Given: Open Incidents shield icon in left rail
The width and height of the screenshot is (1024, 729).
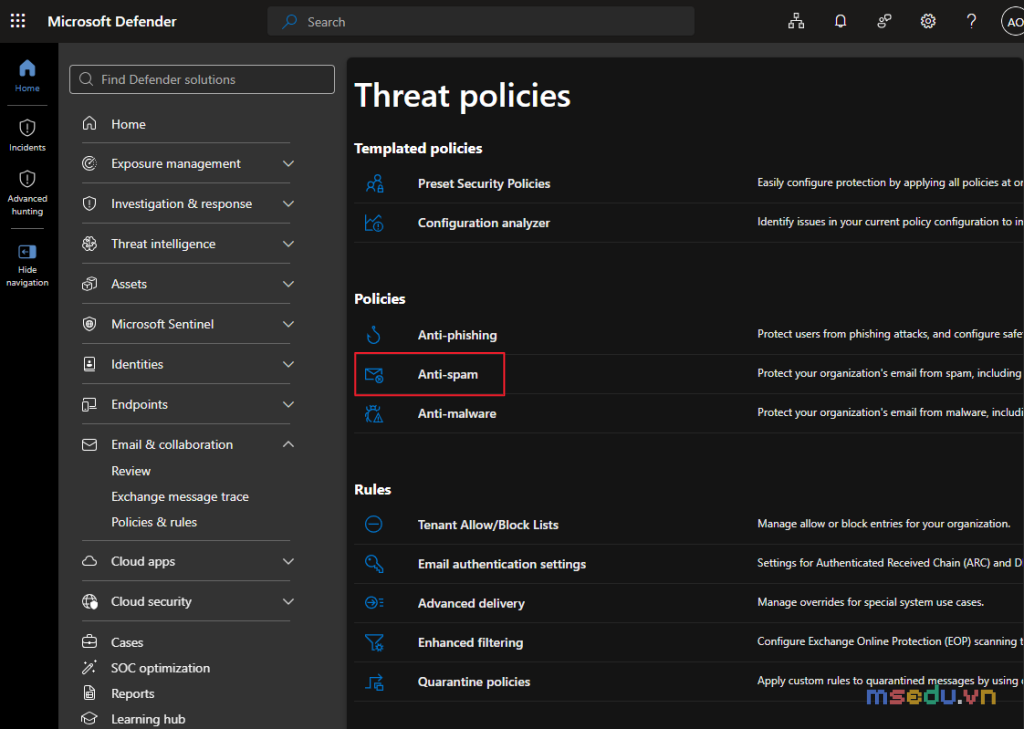Looking at the screenshot, I should click(x=27, y=127).
